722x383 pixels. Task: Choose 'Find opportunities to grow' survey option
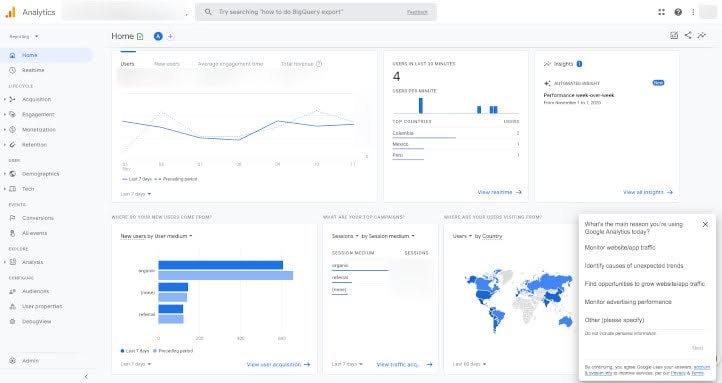coord(645,284)
